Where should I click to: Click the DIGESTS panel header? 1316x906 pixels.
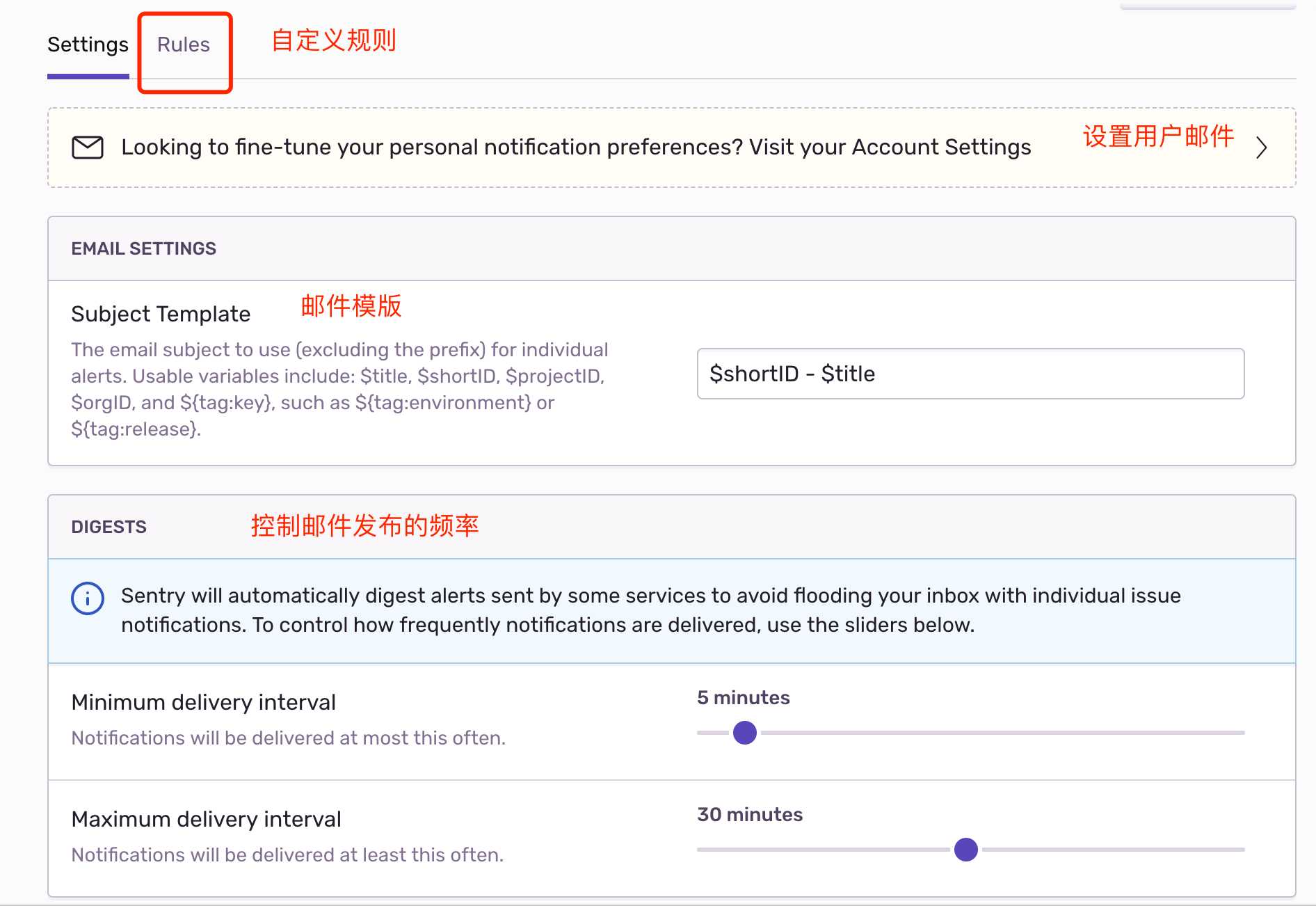tap(671, 527)
